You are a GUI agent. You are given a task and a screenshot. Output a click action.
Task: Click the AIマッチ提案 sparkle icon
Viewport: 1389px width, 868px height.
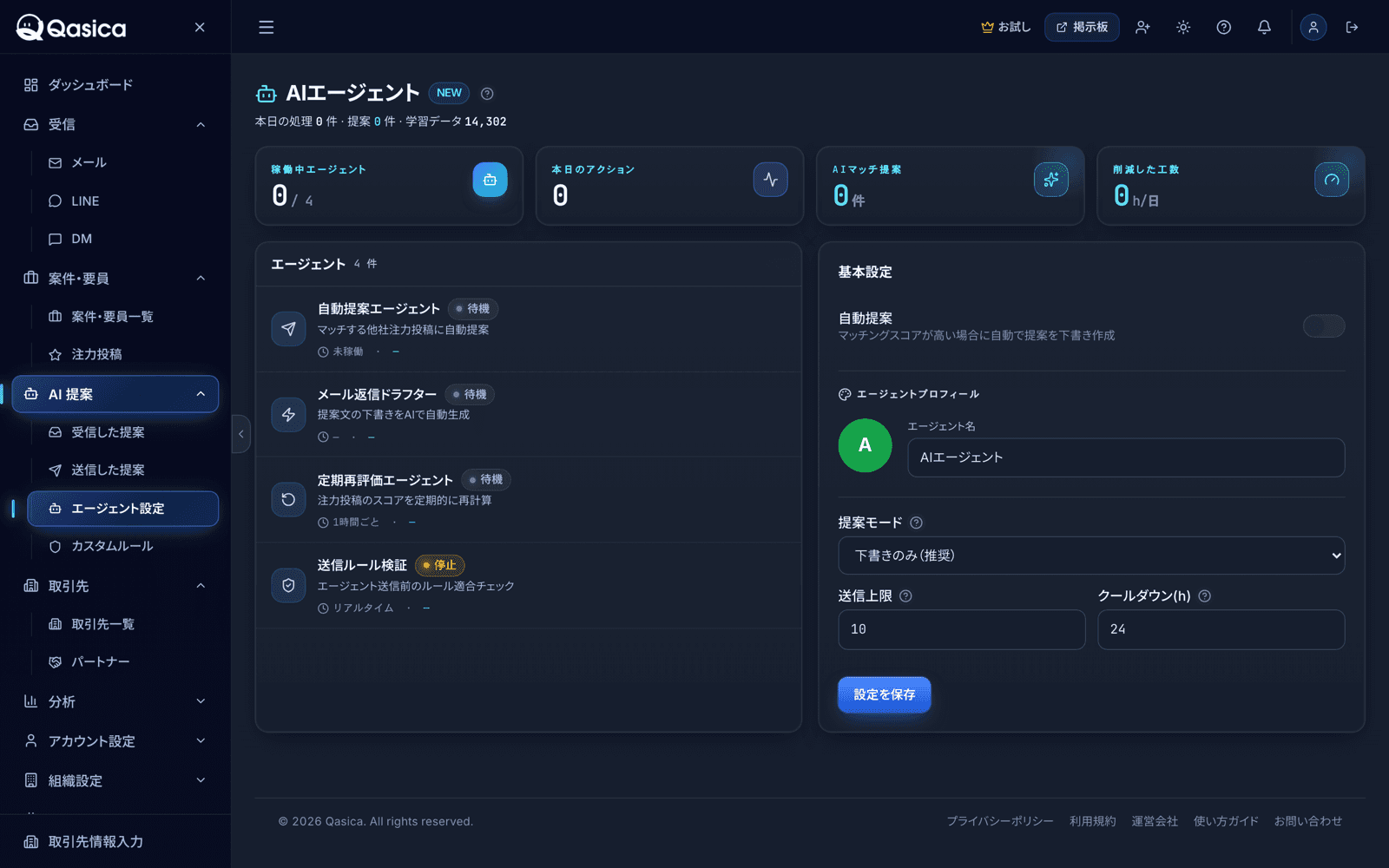coord(1051,180)
